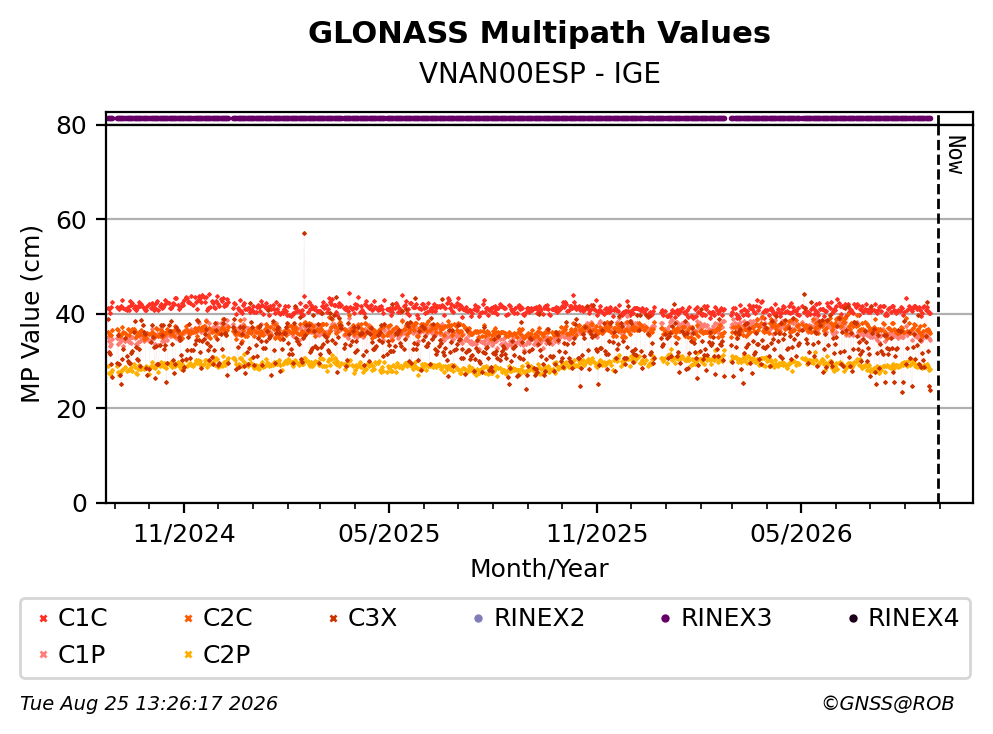
Task: Click the C3X outlier point near 57 cm
Action: tap(304, 234)
